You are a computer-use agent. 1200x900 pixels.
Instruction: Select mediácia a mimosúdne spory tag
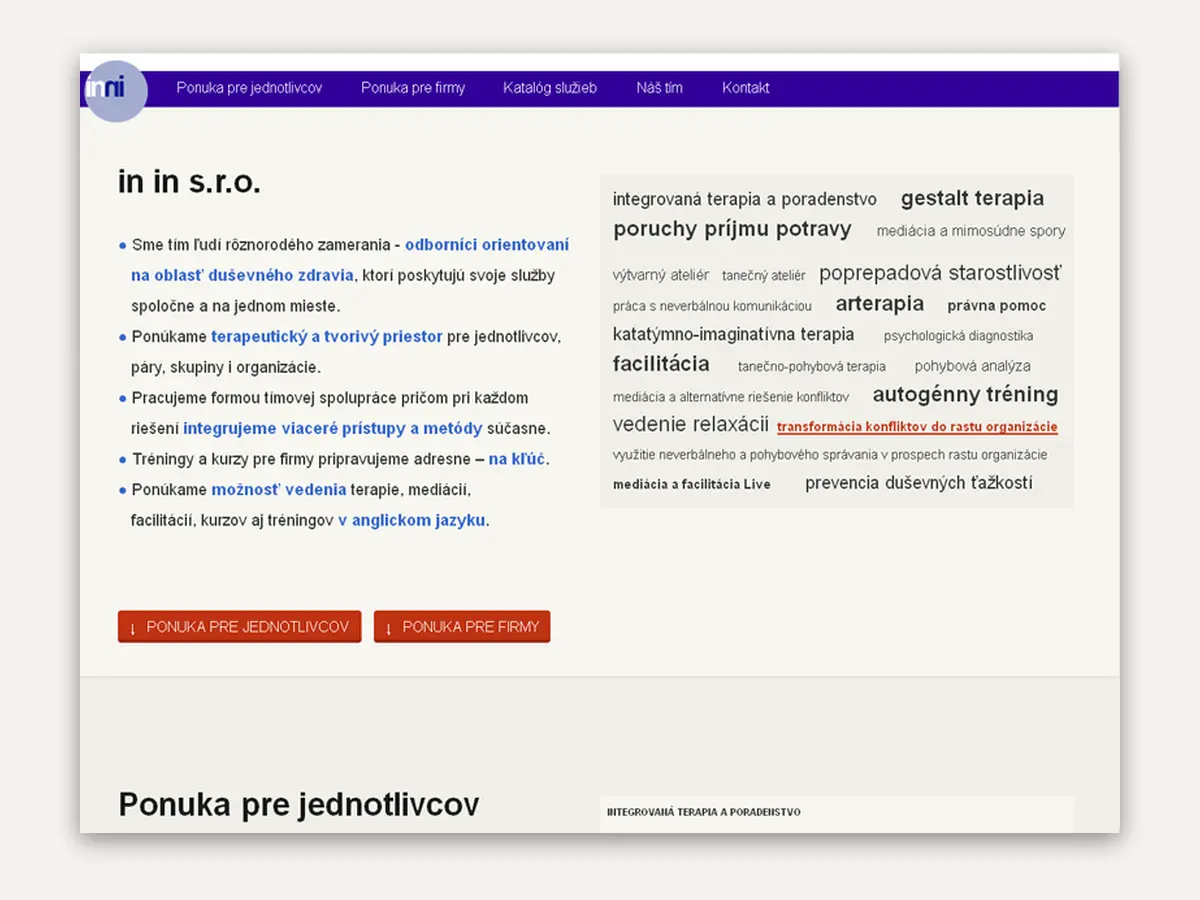[x=971, y=231]
